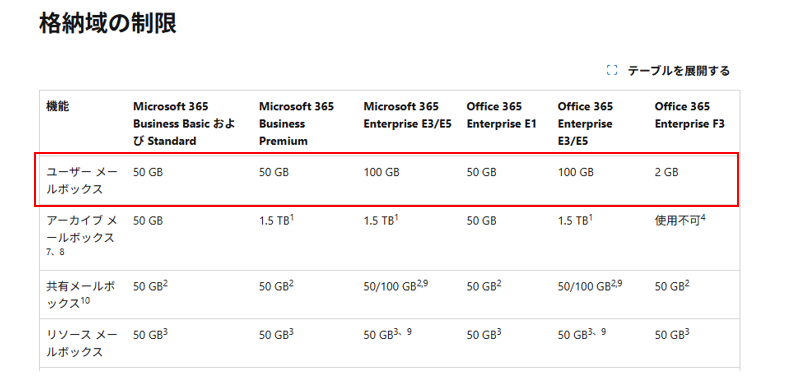
Task: Click the 機能 column header
Action: pos(58,106)
